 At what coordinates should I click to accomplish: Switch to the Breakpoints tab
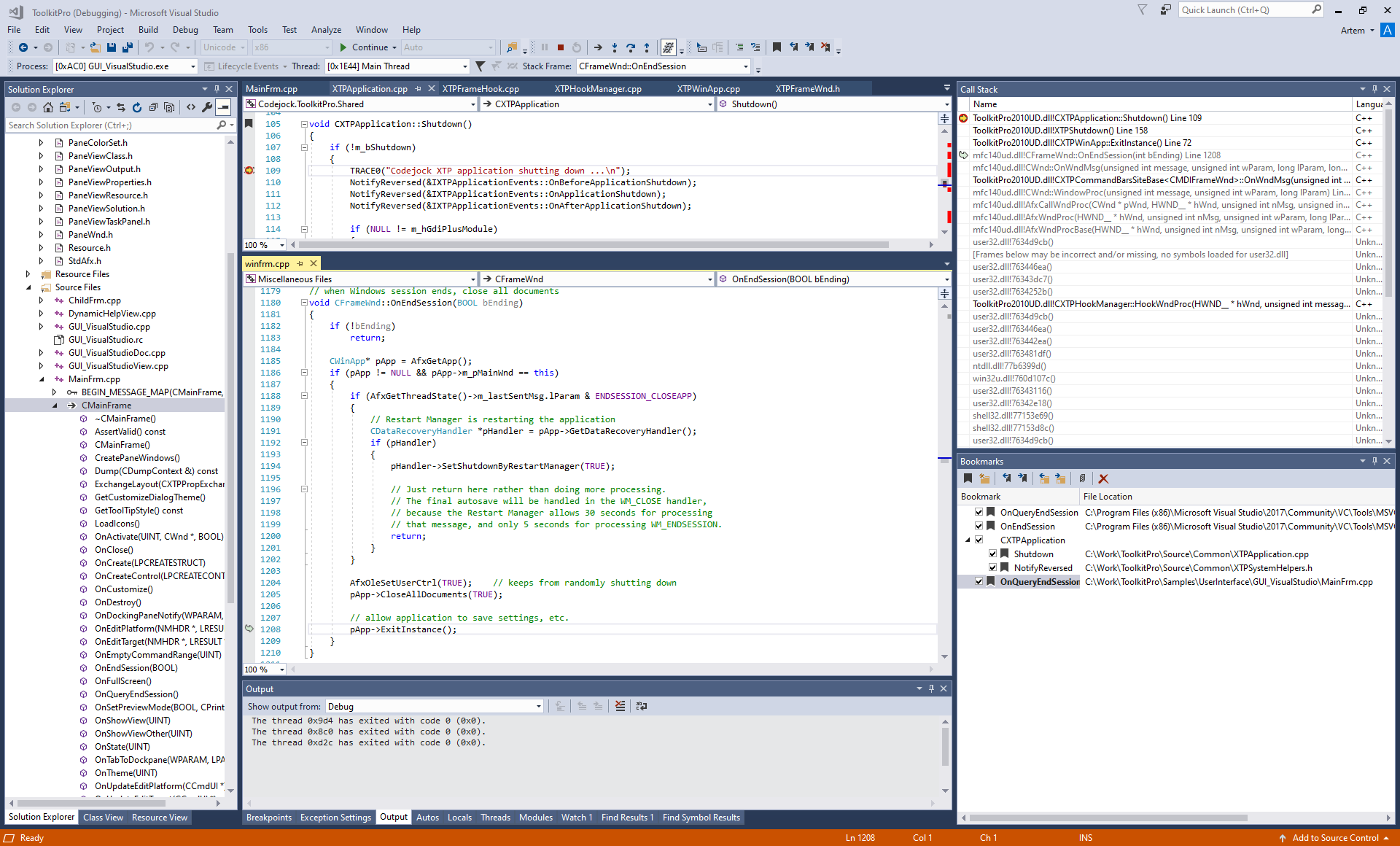coord(269,818)
